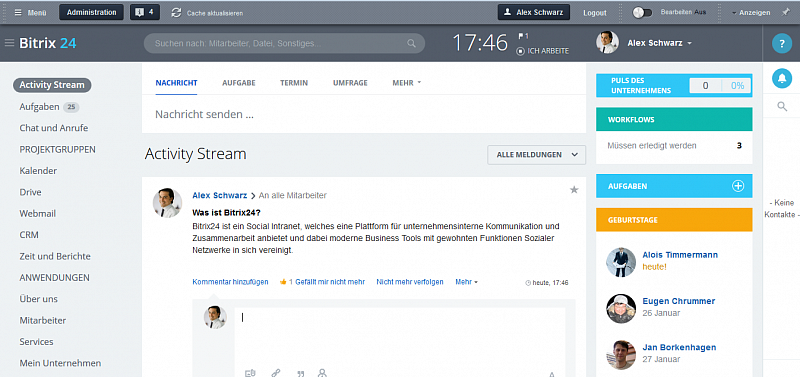Open Mein Unternehmen in the left menu
The height and width of the screenshot is (377, 800).
tap(60, 363)
